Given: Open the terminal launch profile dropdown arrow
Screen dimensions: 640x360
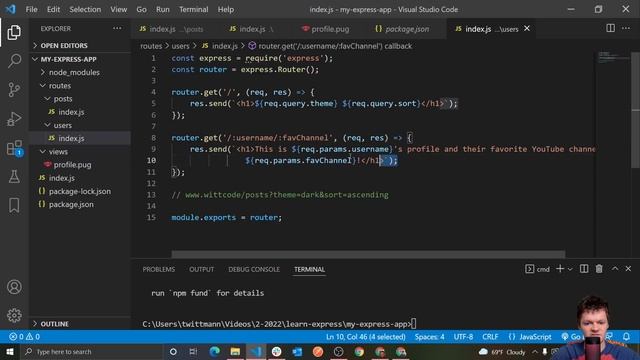Looking at the screenshot, I should pyautogui.click(x=570, y=269).
